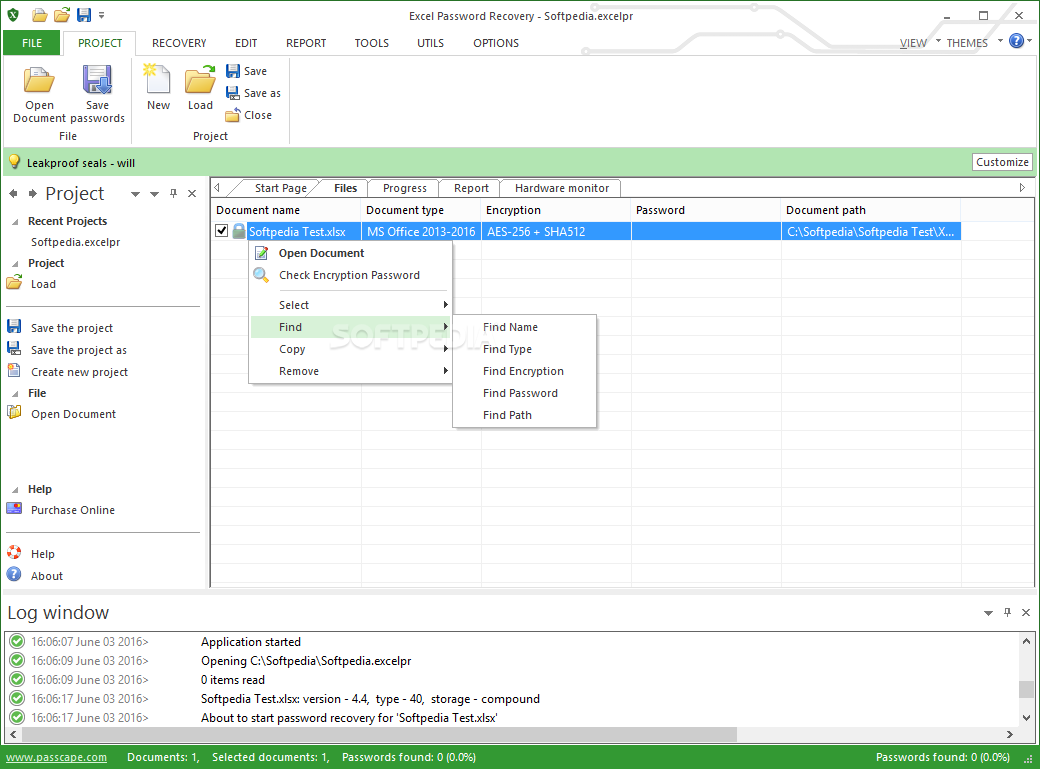Click the blue help question mark icon
The image size is (1040, 769).
click(x=1016, y=41)
